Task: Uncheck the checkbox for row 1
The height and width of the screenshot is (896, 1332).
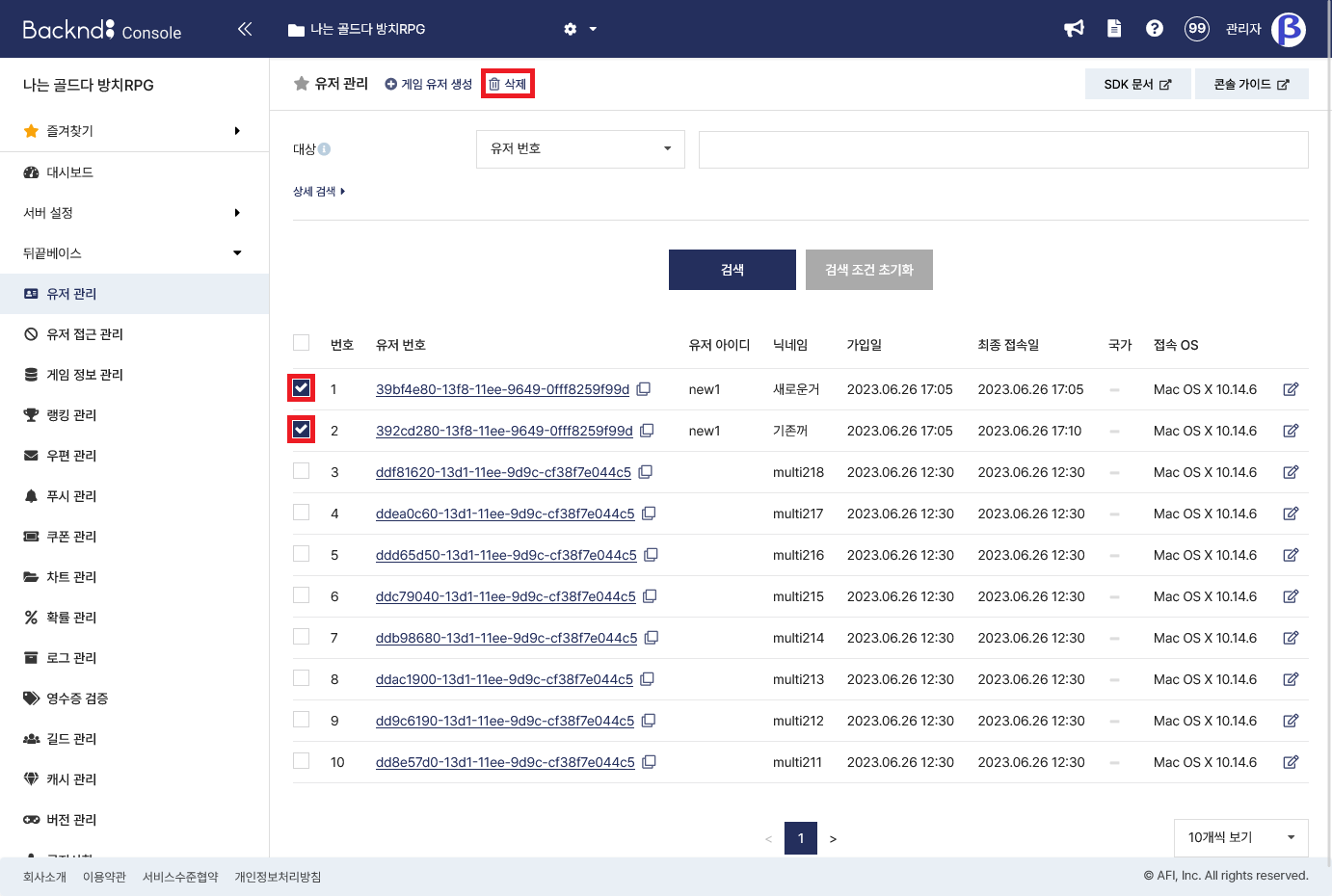Action: (302, 388)
